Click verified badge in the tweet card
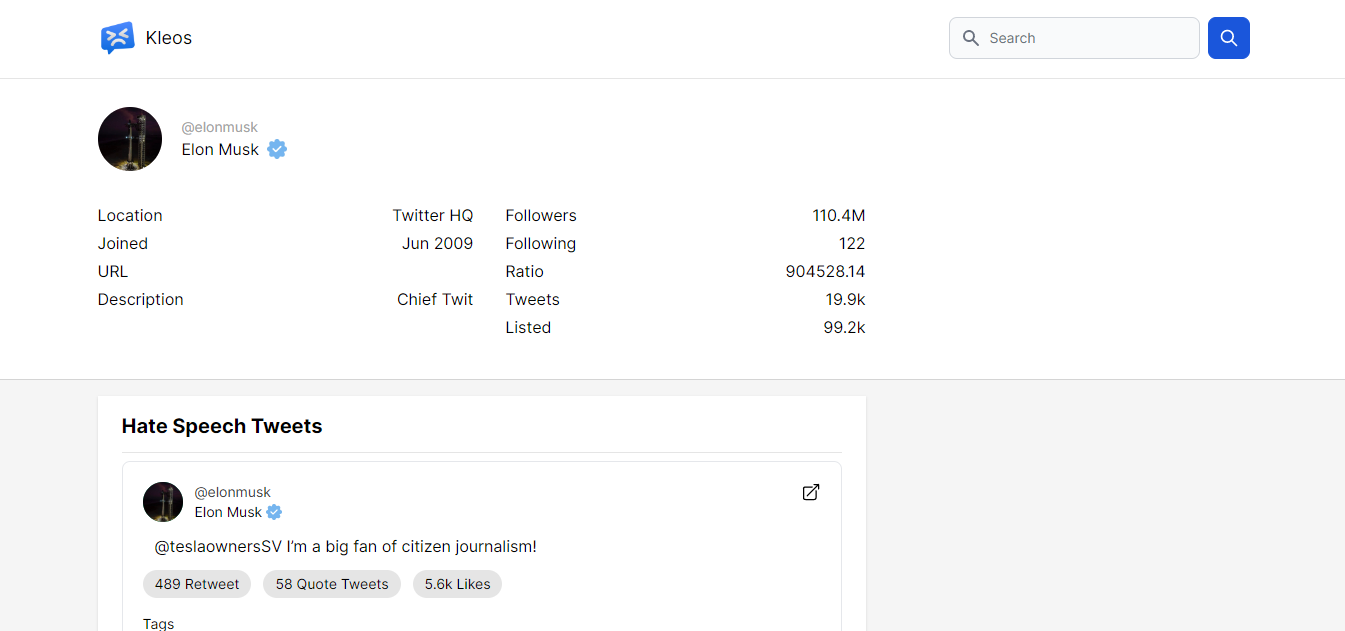 [x=274, y=512]
